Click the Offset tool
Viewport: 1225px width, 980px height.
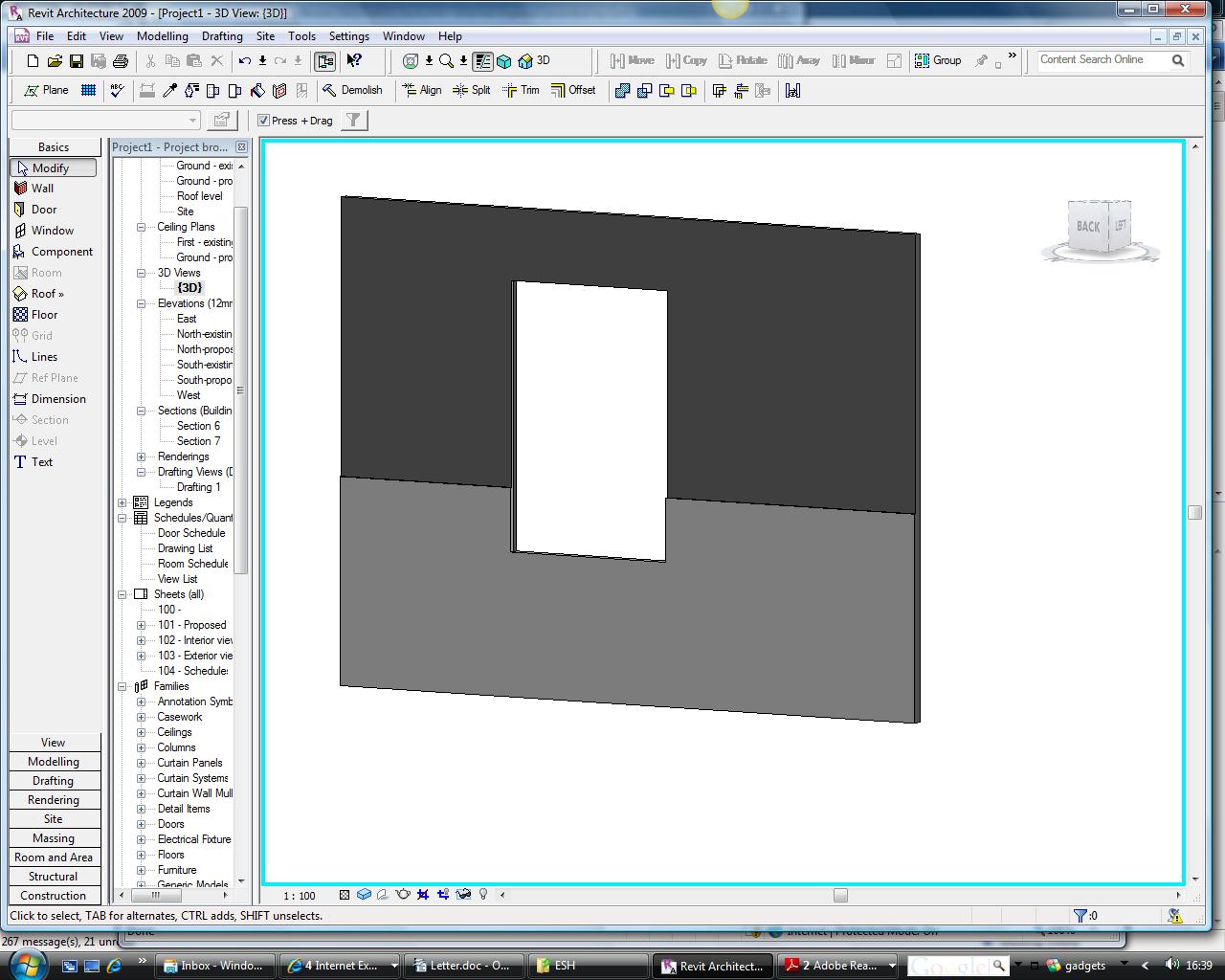pyautogui.click(x=573, y=90)
